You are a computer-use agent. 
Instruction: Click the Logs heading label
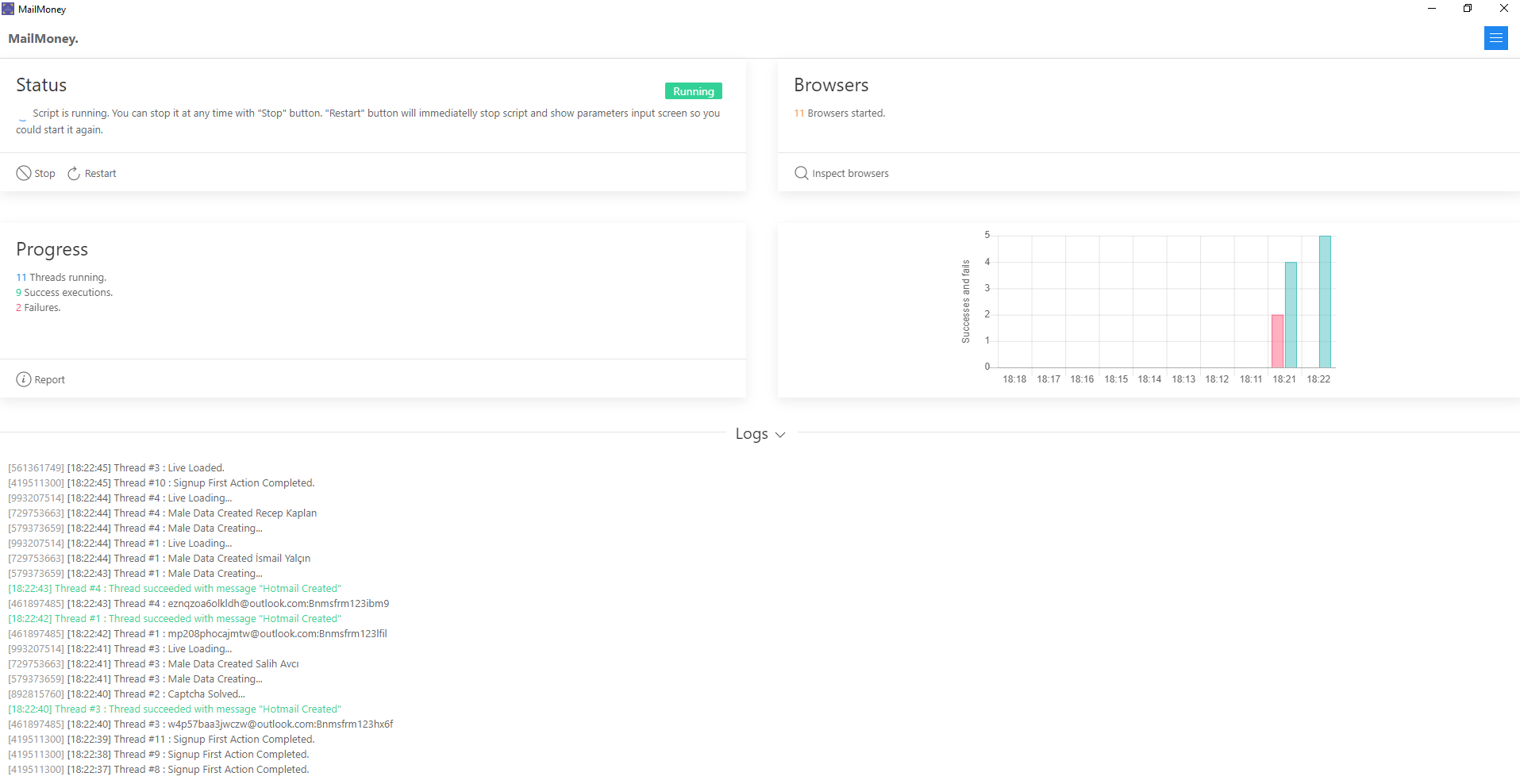pos(751,433)
